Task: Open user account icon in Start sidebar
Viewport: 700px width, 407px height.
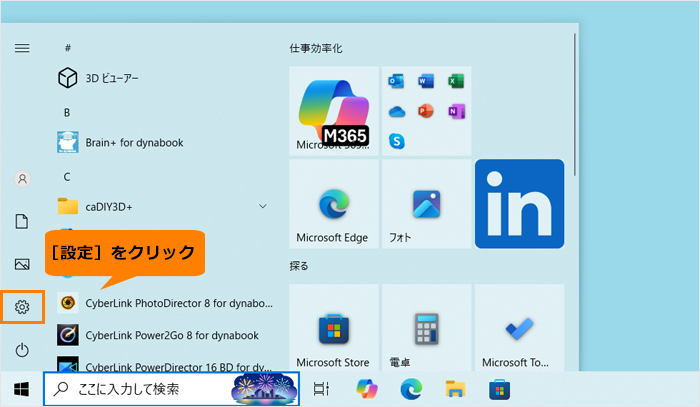Action: 22,179
